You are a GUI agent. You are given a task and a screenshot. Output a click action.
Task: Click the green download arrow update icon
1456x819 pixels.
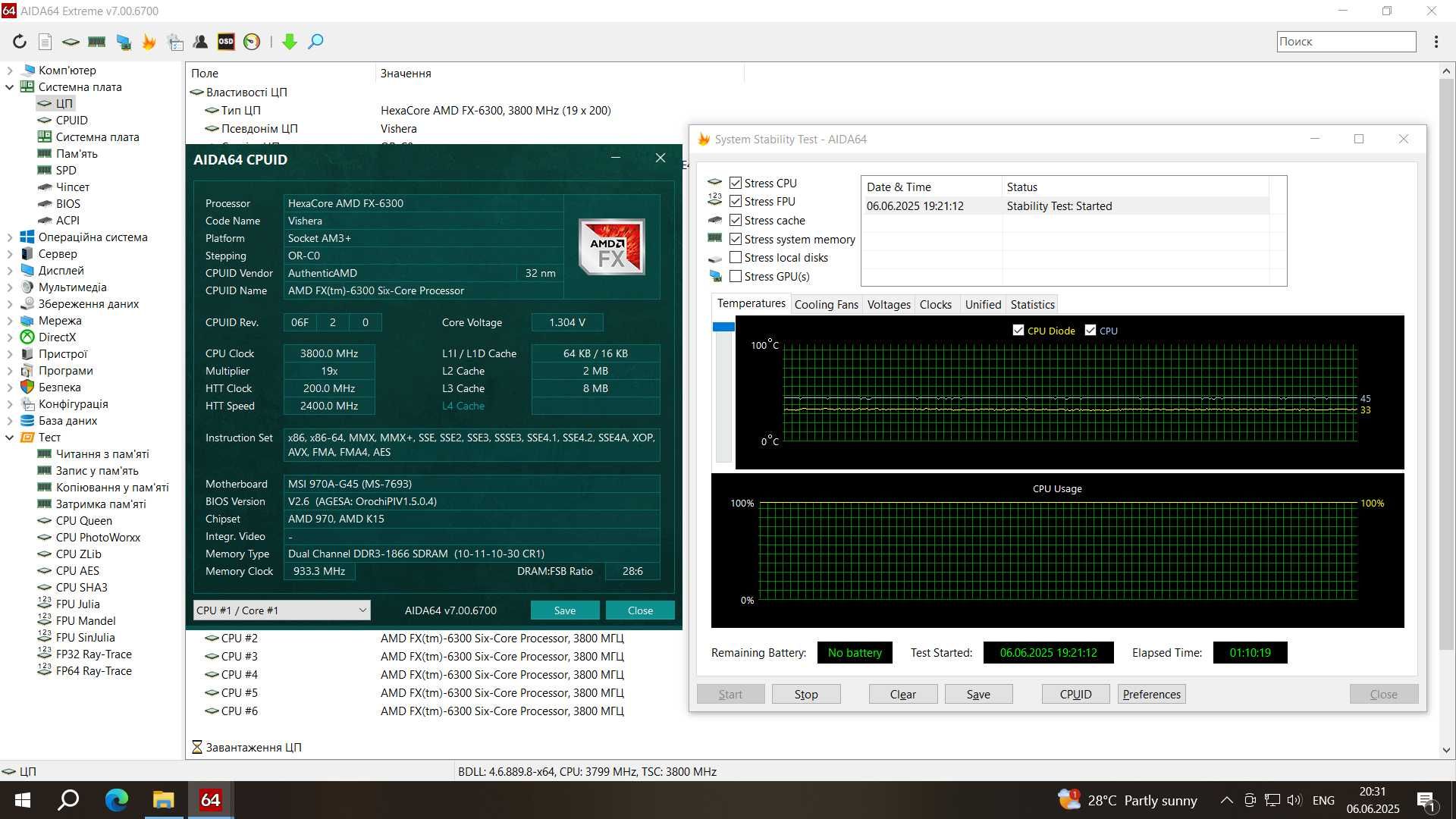click(x=290, y=42)
